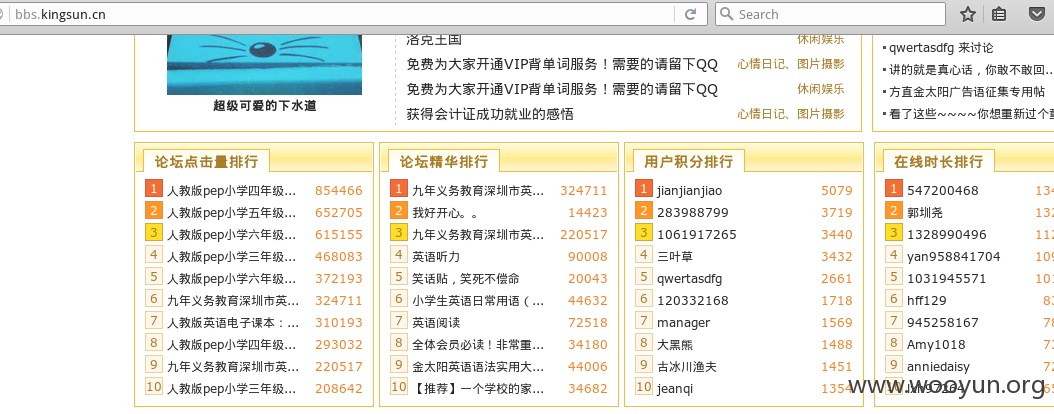Open user yan958841704 profile
Screen dimensions: 1054x414
click(953, 257)
